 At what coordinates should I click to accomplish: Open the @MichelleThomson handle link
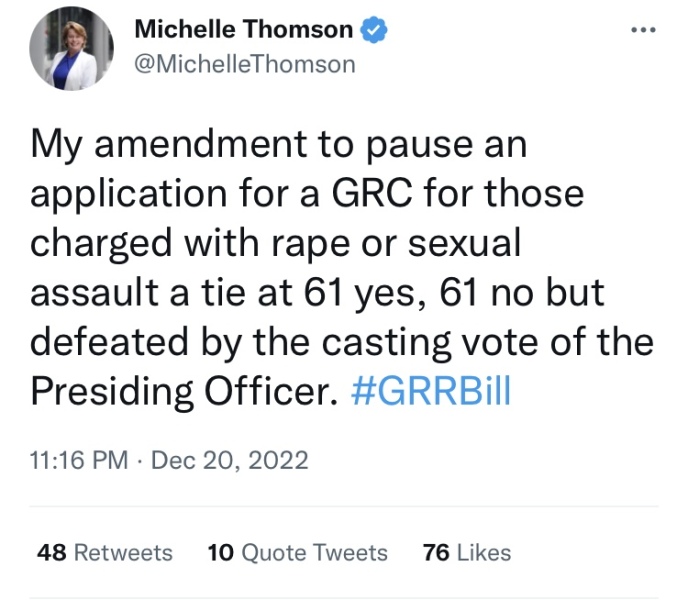[244, 64]
